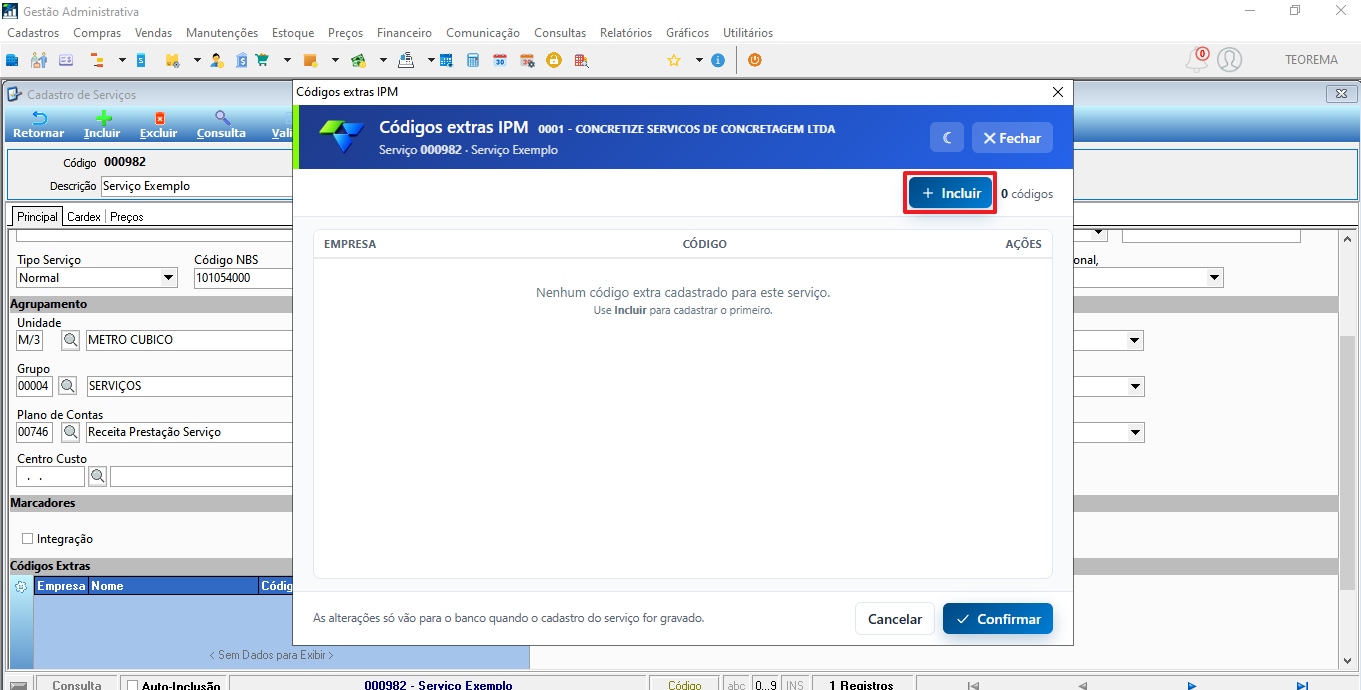Click the calculator icon in toolbar
The width and height of the screenshot is (1361, 690).
pyautogui.click(x=473, y=60)
